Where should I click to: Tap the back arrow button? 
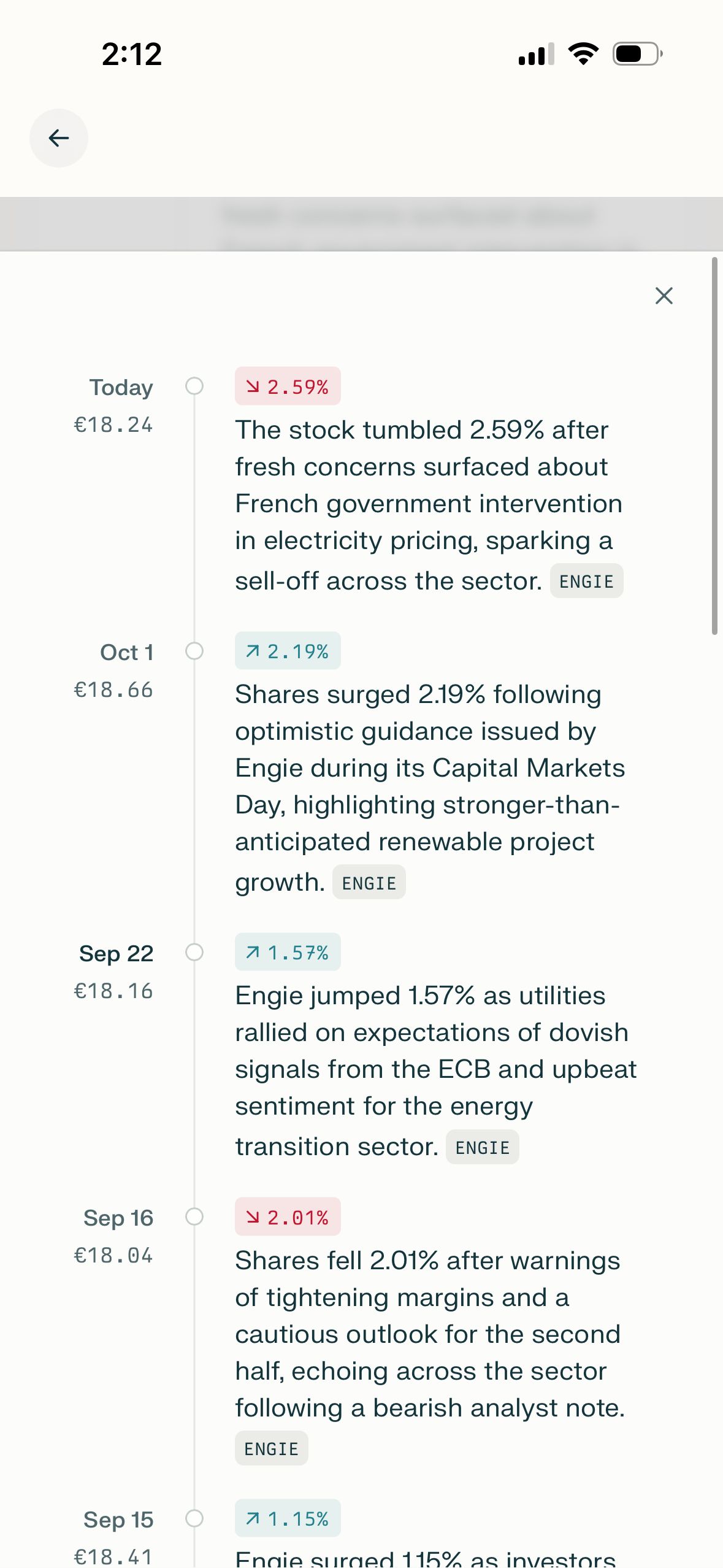[x=59, y=138]
